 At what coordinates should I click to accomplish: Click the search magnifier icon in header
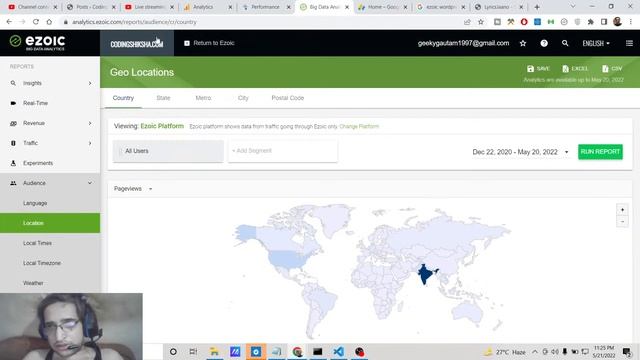pyautogui.click(x=565, y=43)
